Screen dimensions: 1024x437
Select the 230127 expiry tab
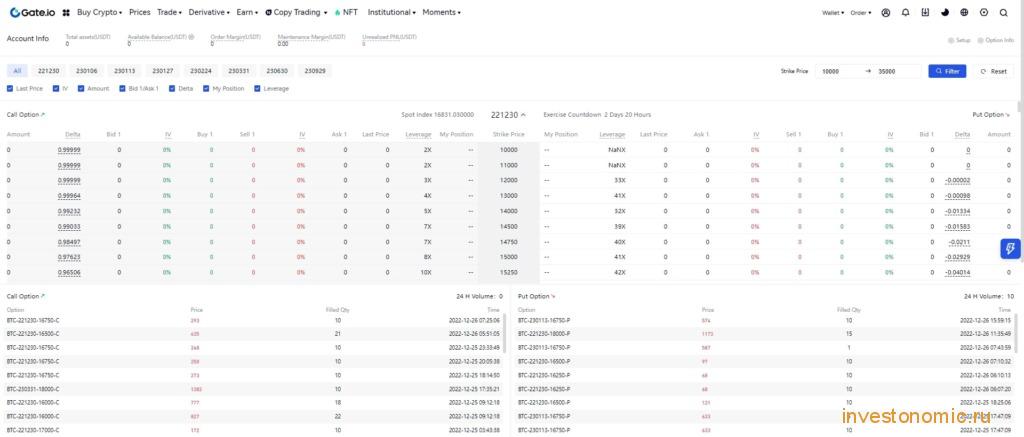163,71
